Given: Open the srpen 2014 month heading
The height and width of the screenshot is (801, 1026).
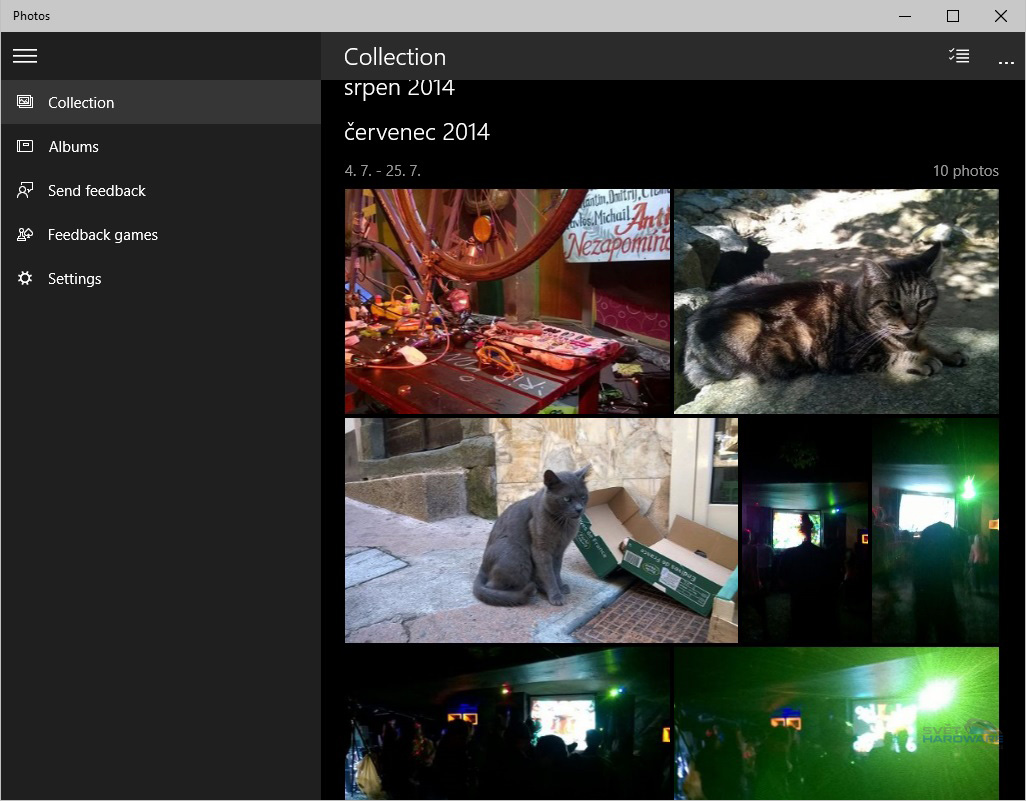Looking at the screenshot, I should pyautogui.click(x=399, y=87).
